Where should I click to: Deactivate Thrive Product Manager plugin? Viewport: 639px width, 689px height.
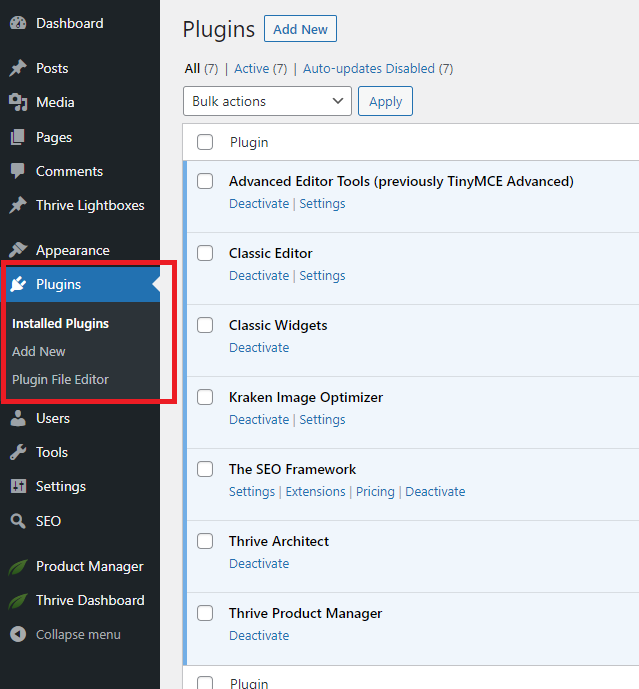tap(259, 636)
